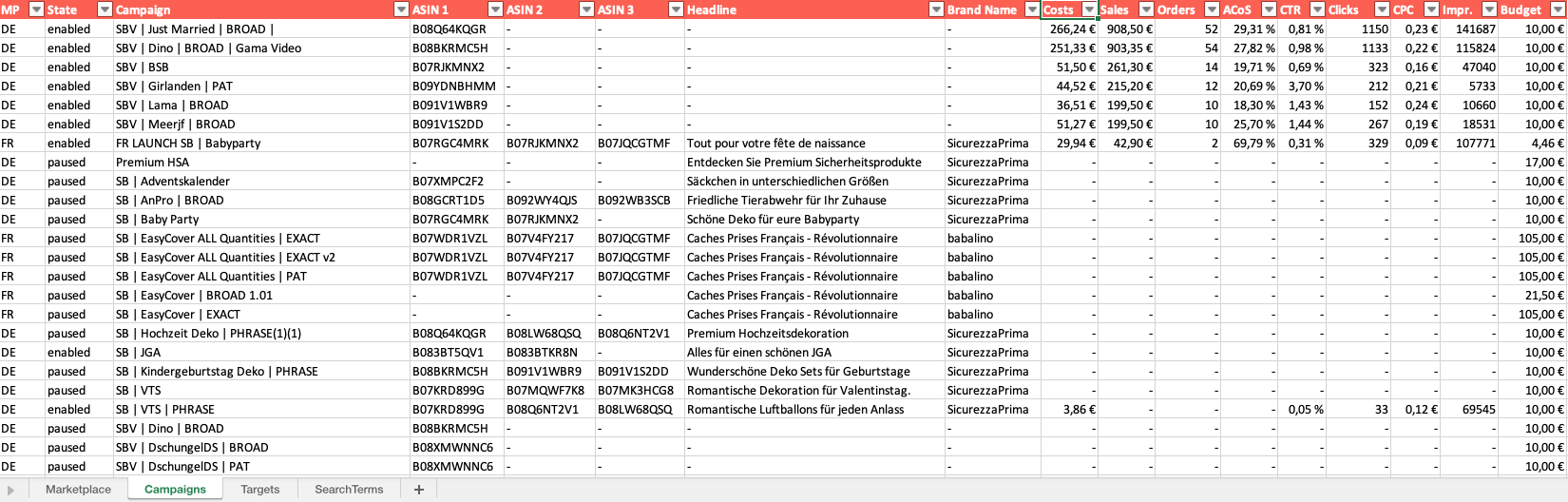1568x502 pixels.
Task: Open the ASIN 3 column filter dropdown
Action: pyautogui.click(x=676, y=10)
